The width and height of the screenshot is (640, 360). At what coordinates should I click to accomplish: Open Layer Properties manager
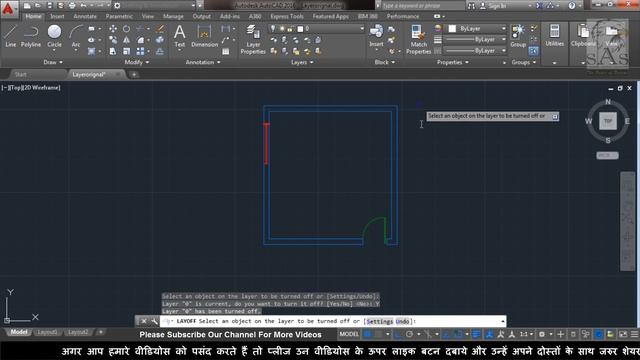[253, 39]
